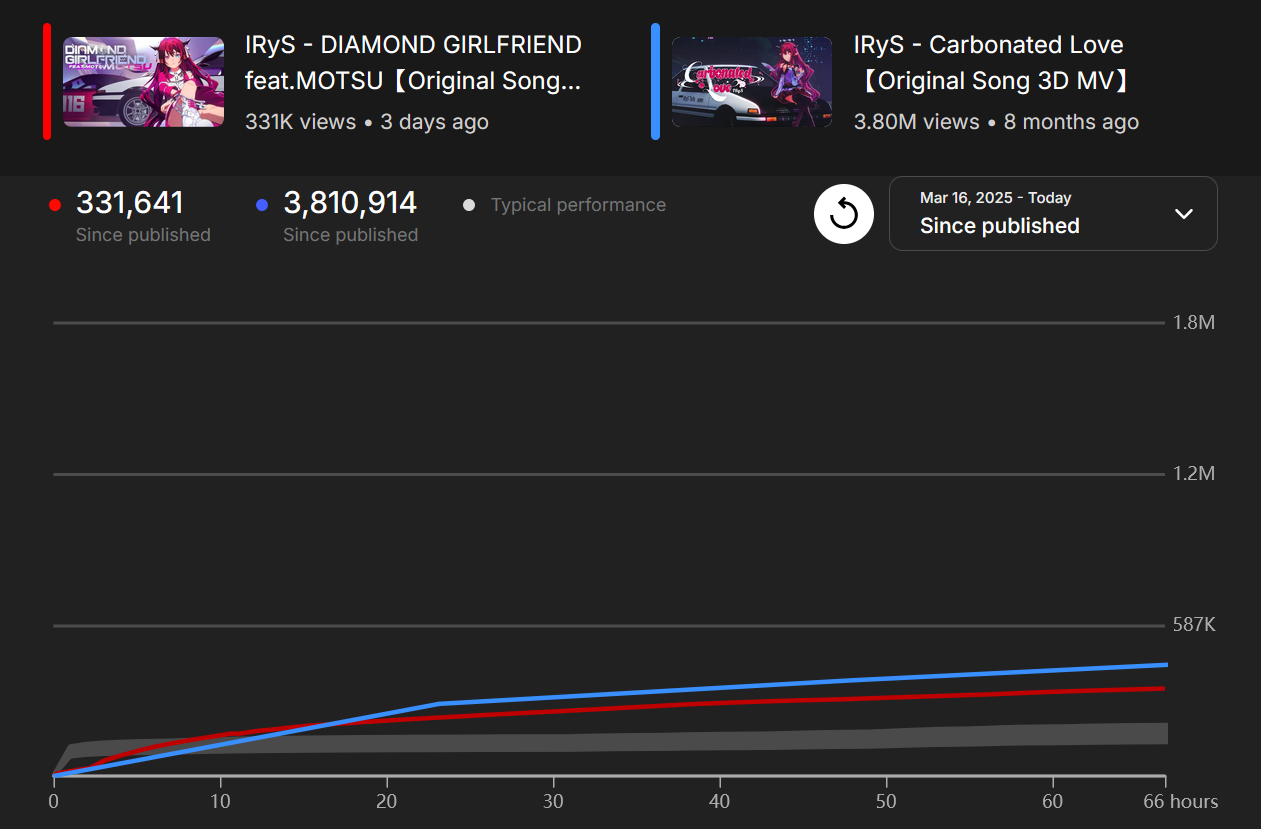1261x829 pixels.
Task: Click the 20 hour x-axis tick label
Action: coord(387,802)
